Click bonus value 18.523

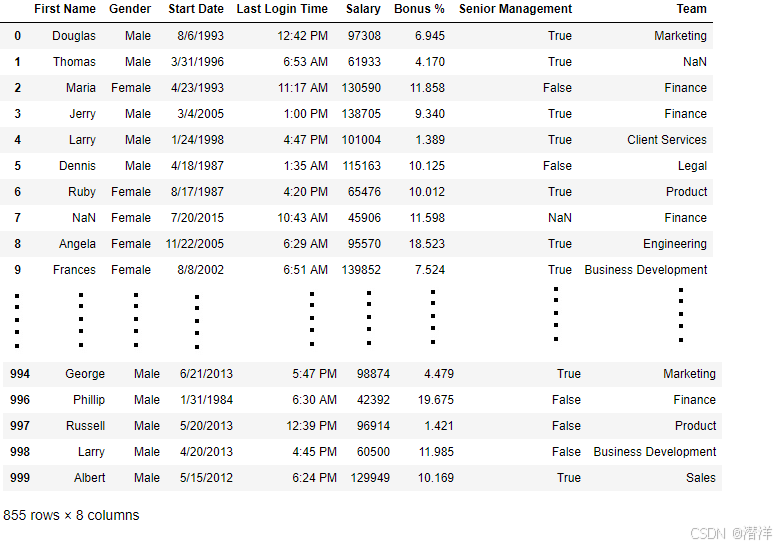(x=427, y=244)
